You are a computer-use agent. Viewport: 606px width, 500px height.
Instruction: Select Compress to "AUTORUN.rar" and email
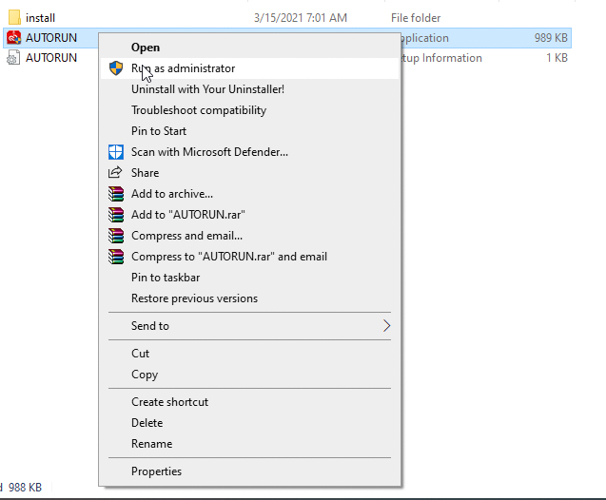pyautogui.click(x=229, y=257)
